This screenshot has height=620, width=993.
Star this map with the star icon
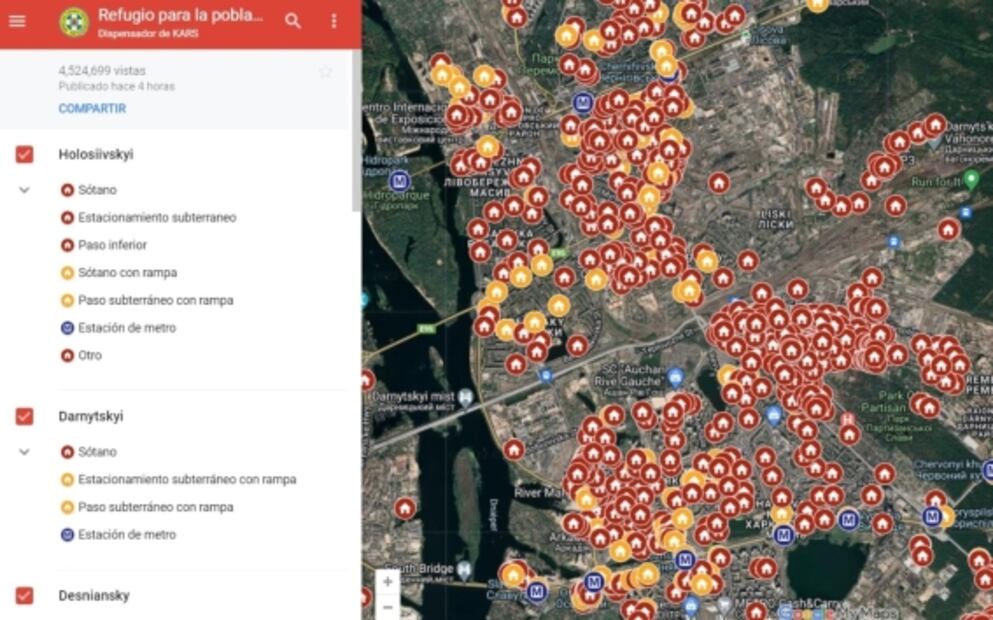click(325, 72)
